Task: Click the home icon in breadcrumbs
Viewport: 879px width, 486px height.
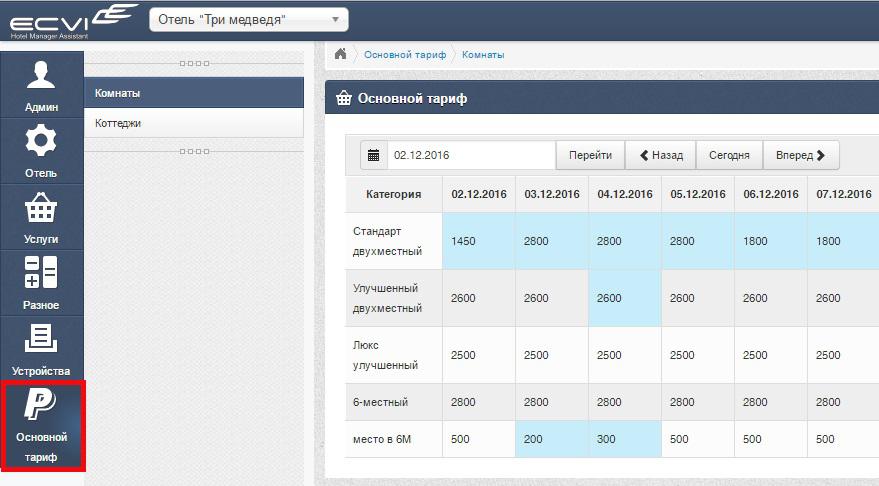Action: [341, 54]
